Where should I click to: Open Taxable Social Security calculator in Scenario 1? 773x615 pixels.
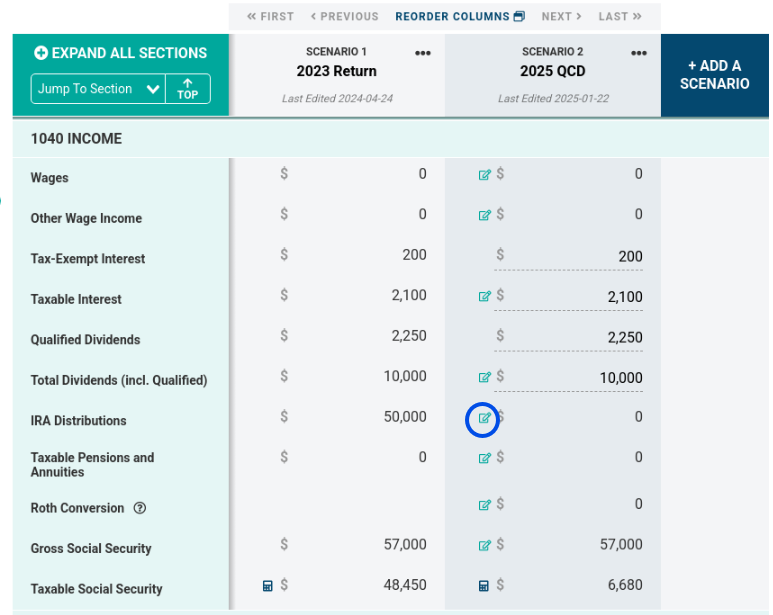point(268,586)
